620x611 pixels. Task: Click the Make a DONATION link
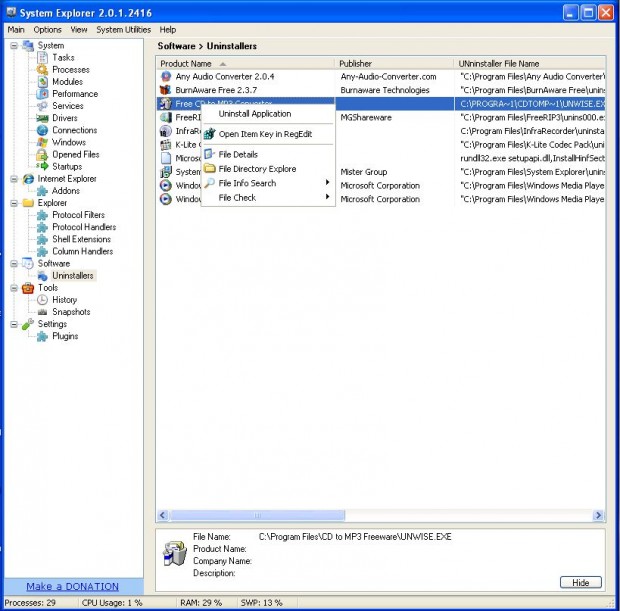(72, 586)
